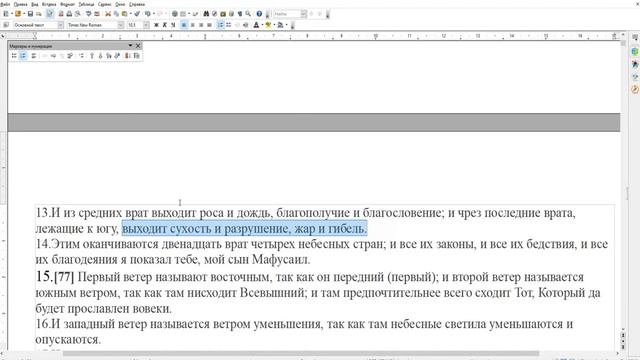Apply Font Color with the A icon
The width and height of the screenshot is (640, 360).
pos(256,25)
